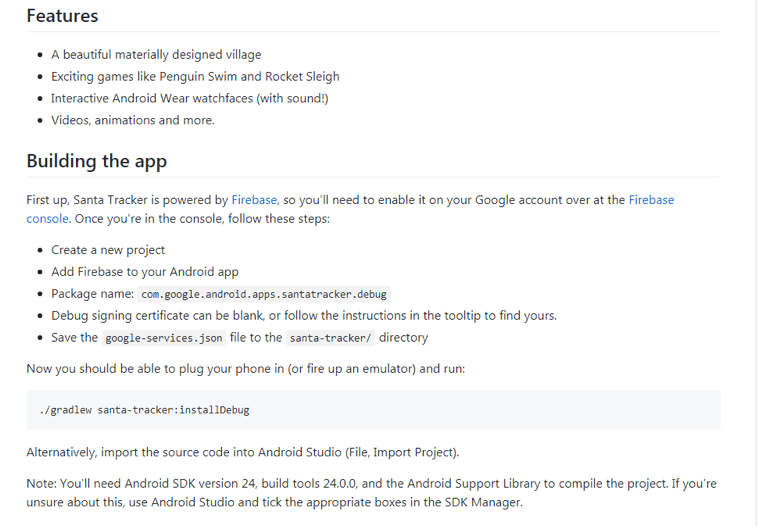Click the 'Exciting games like Penguin Swim' item
This screenshot has width=759, height=526.
click(x=195, y=76)
